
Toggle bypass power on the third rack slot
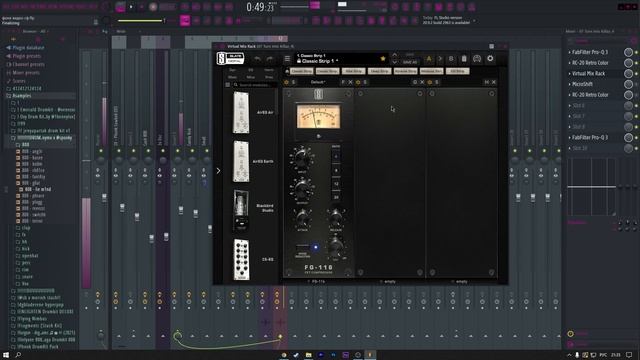point(429,82)
